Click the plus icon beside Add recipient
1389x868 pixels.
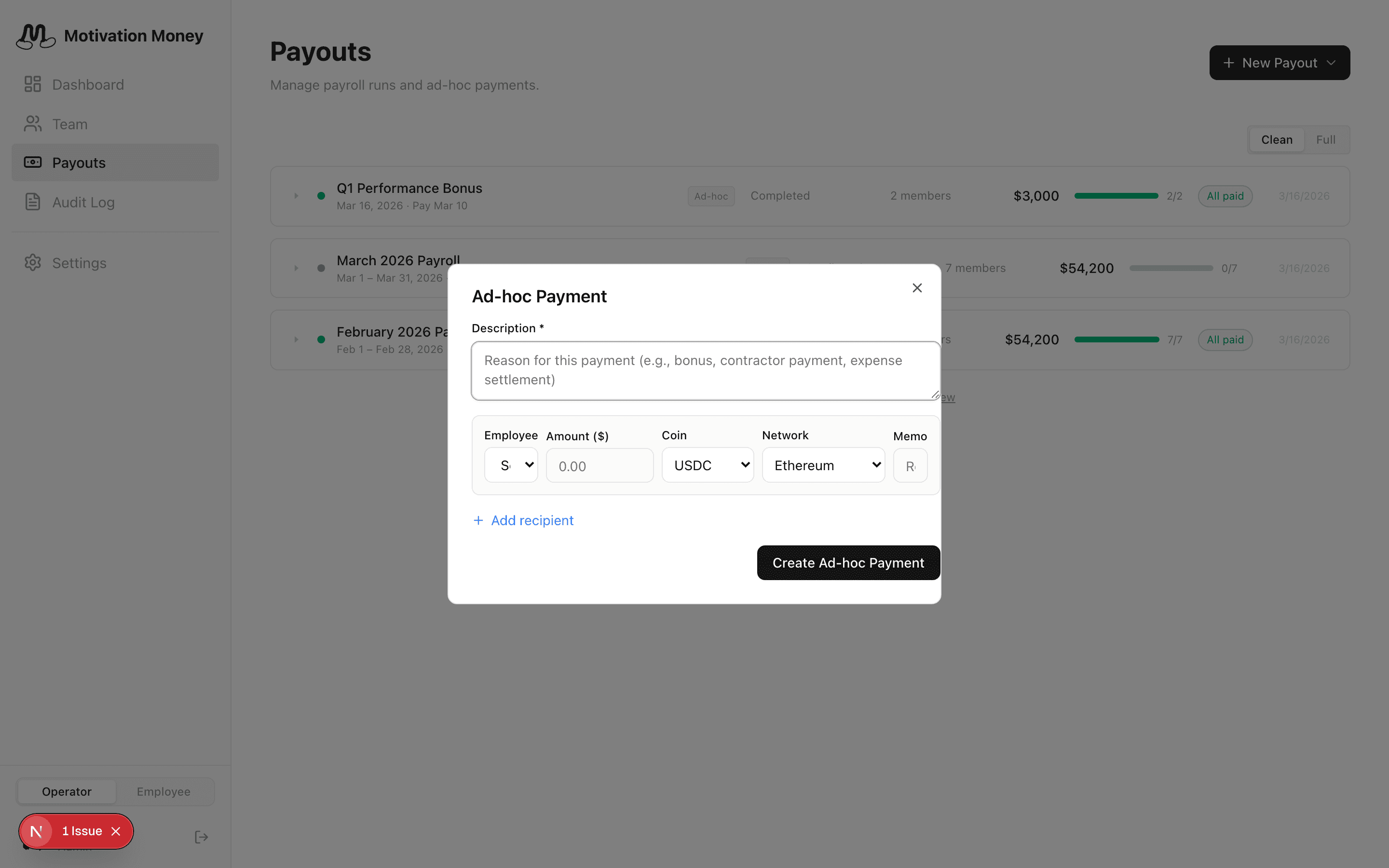coord(478,520)
